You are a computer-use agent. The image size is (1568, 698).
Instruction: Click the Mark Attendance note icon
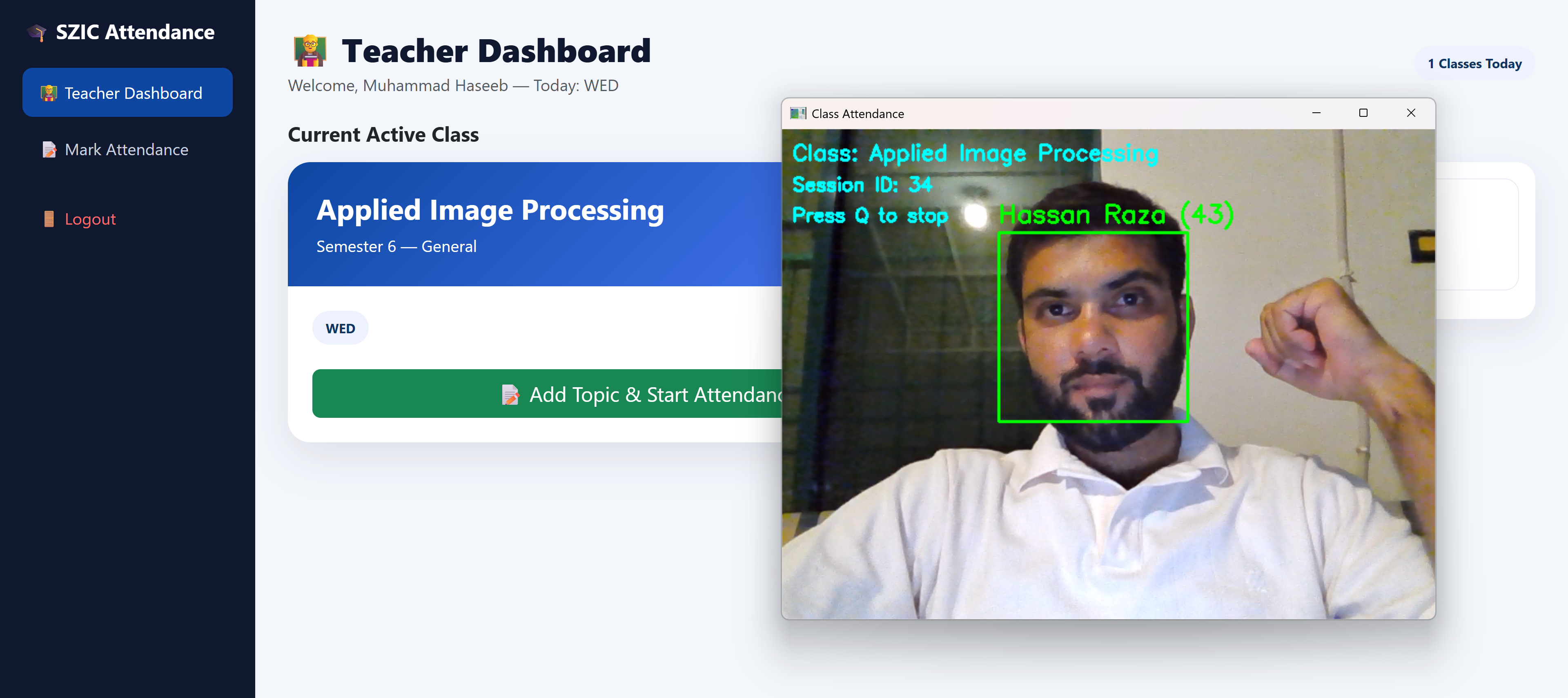[x=49, y=150]
